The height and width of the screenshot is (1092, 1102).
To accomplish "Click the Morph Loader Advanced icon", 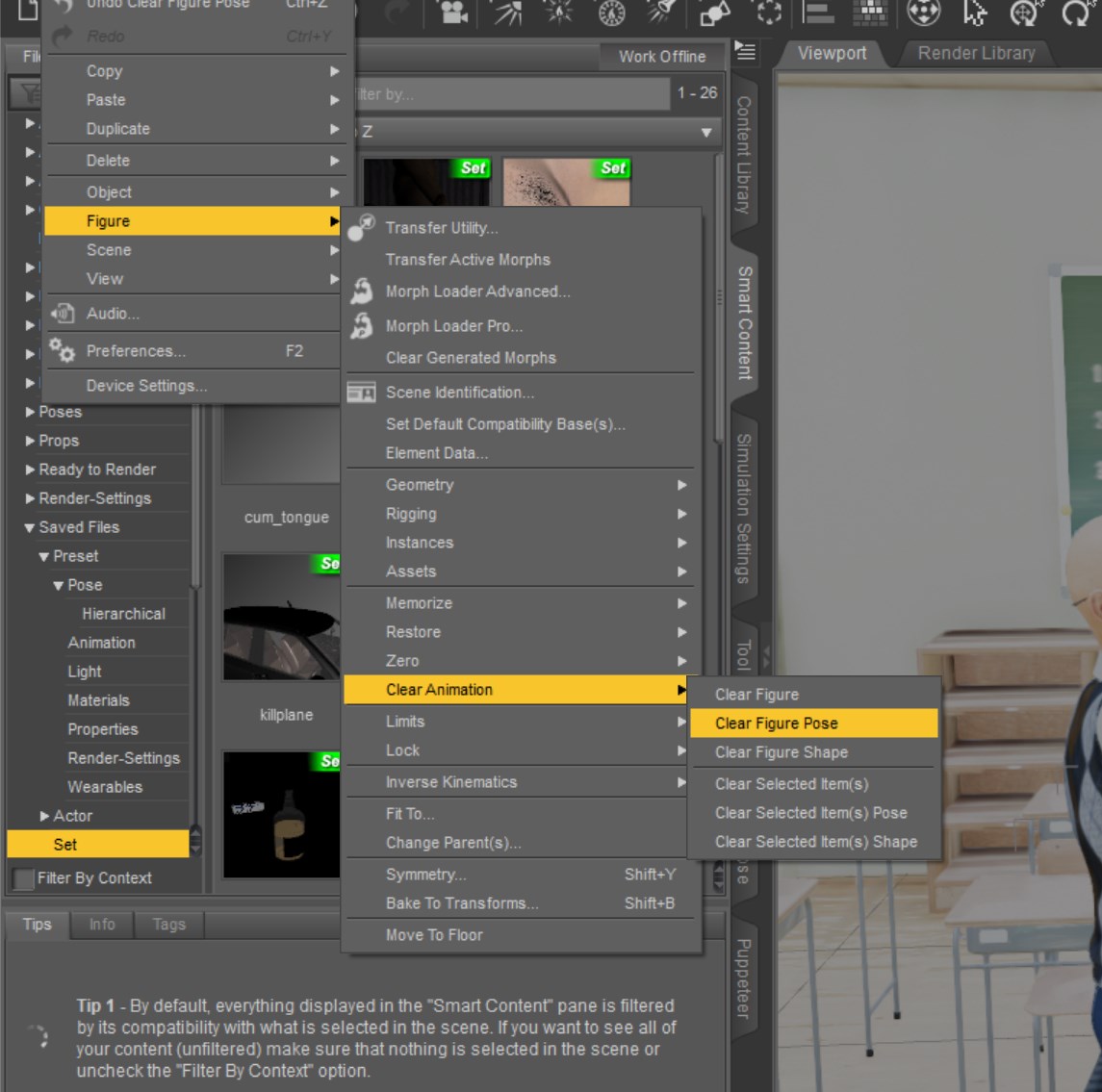I will (x=362, y=292).
